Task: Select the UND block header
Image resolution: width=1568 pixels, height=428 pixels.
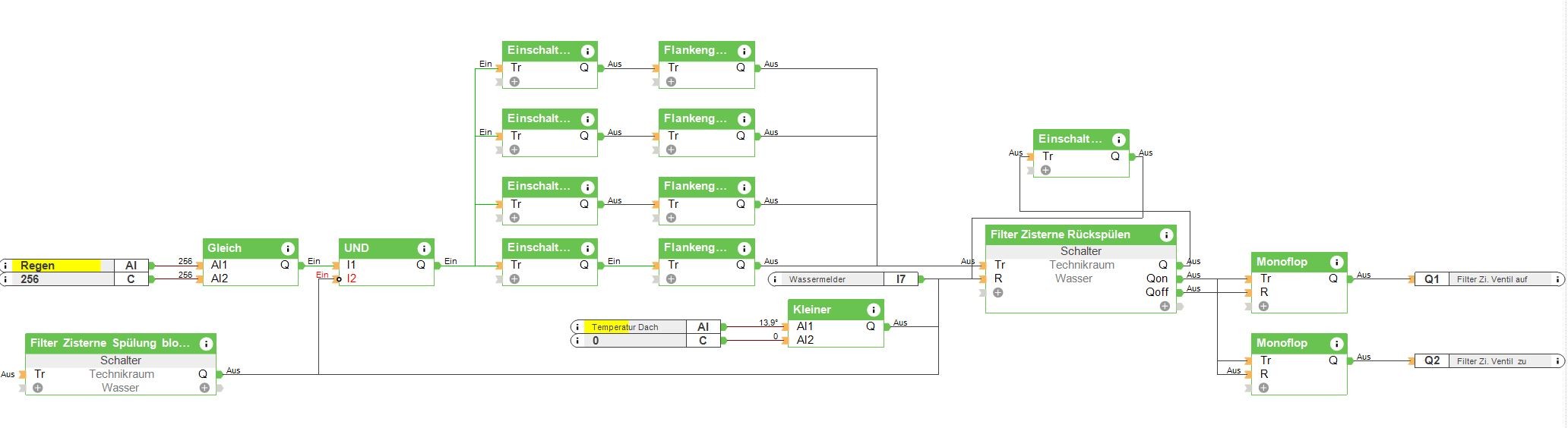Action: pyautogui.click(x=387, y=248)
